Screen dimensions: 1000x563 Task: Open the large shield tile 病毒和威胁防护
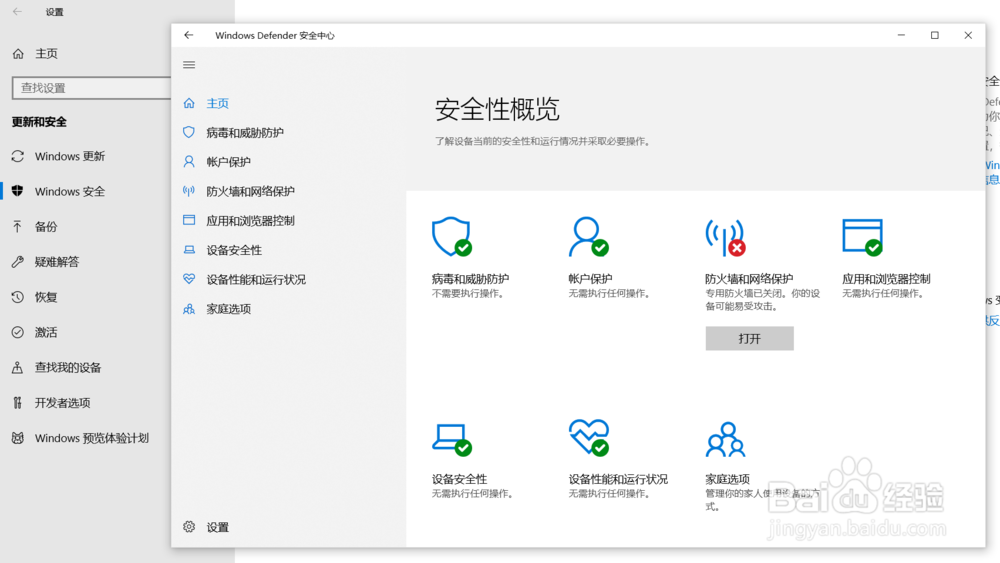point(452,237)
